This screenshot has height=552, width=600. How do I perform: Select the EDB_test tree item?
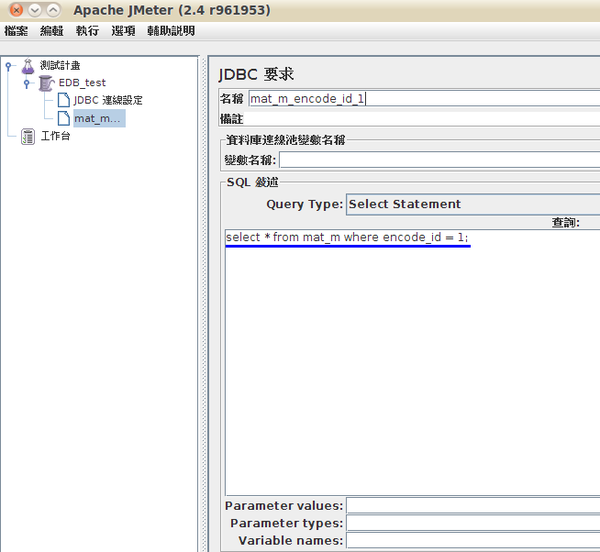82,83
